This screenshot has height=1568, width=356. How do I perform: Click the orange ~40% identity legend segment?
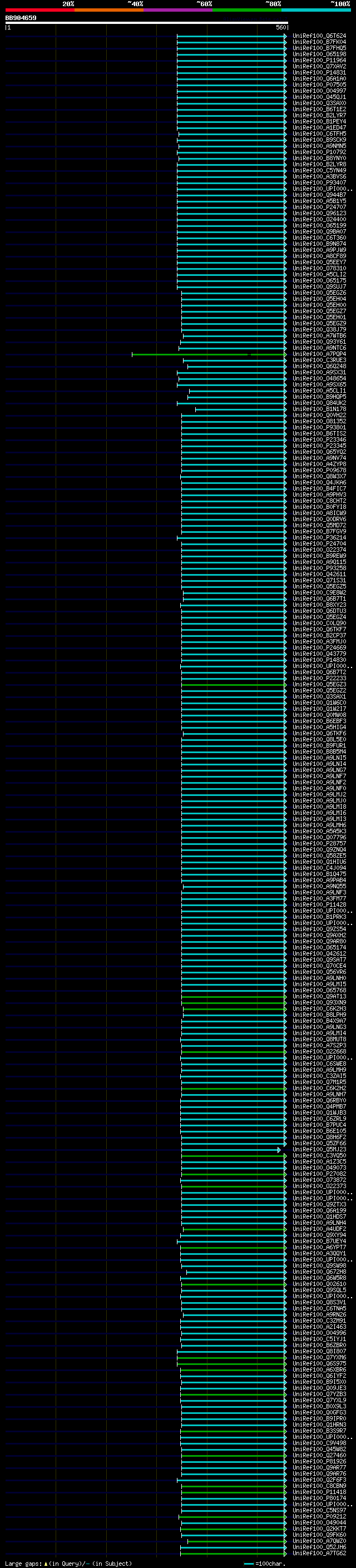click(109, 11)
